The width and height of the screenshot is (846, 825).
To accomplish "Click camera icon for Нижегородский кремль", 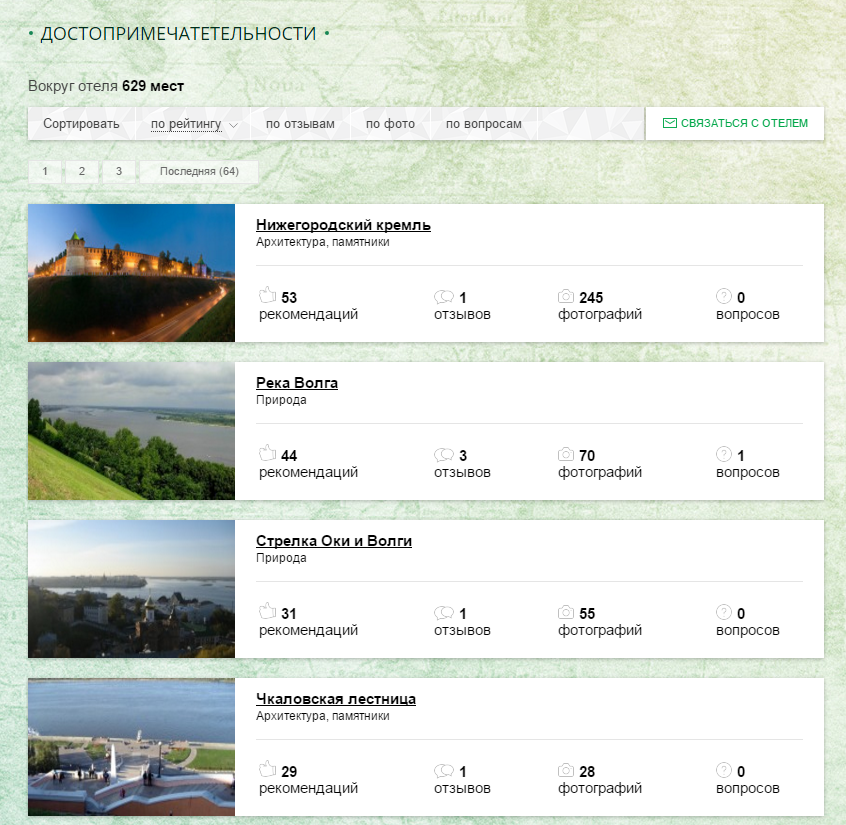I will click(x=565, y=296).
